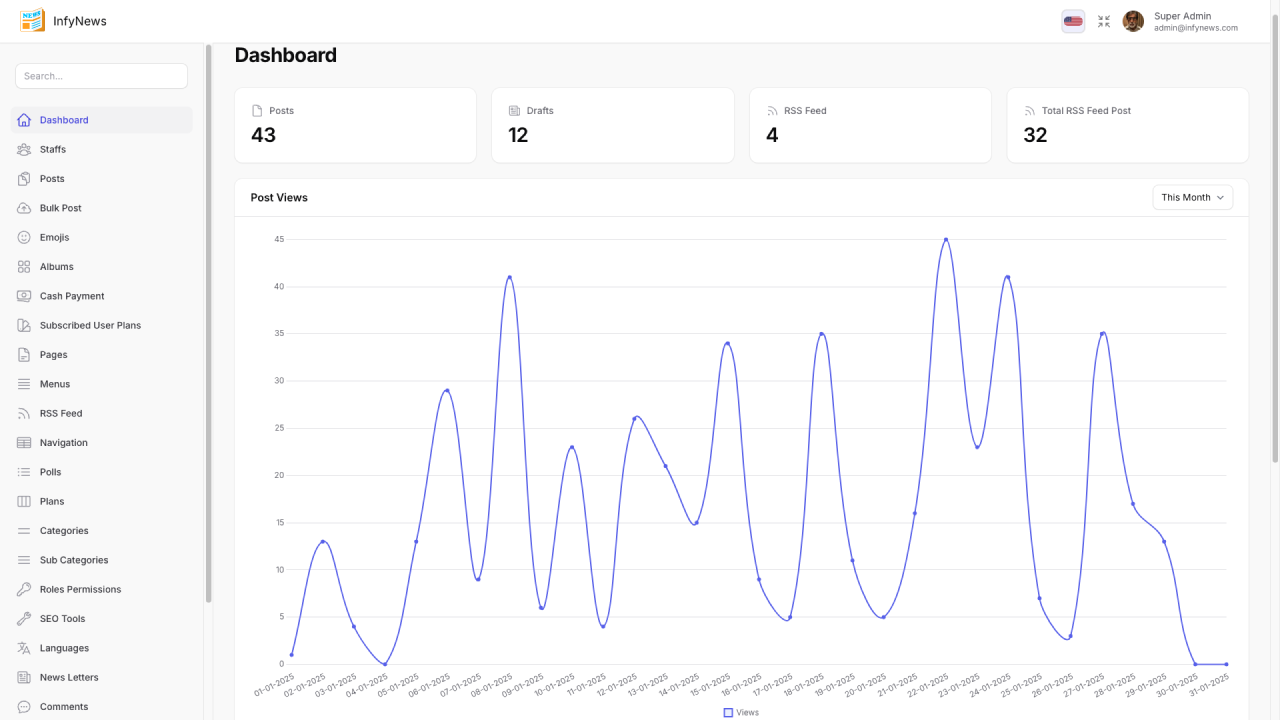Click the Views legend color box

[x=728, y=712]
